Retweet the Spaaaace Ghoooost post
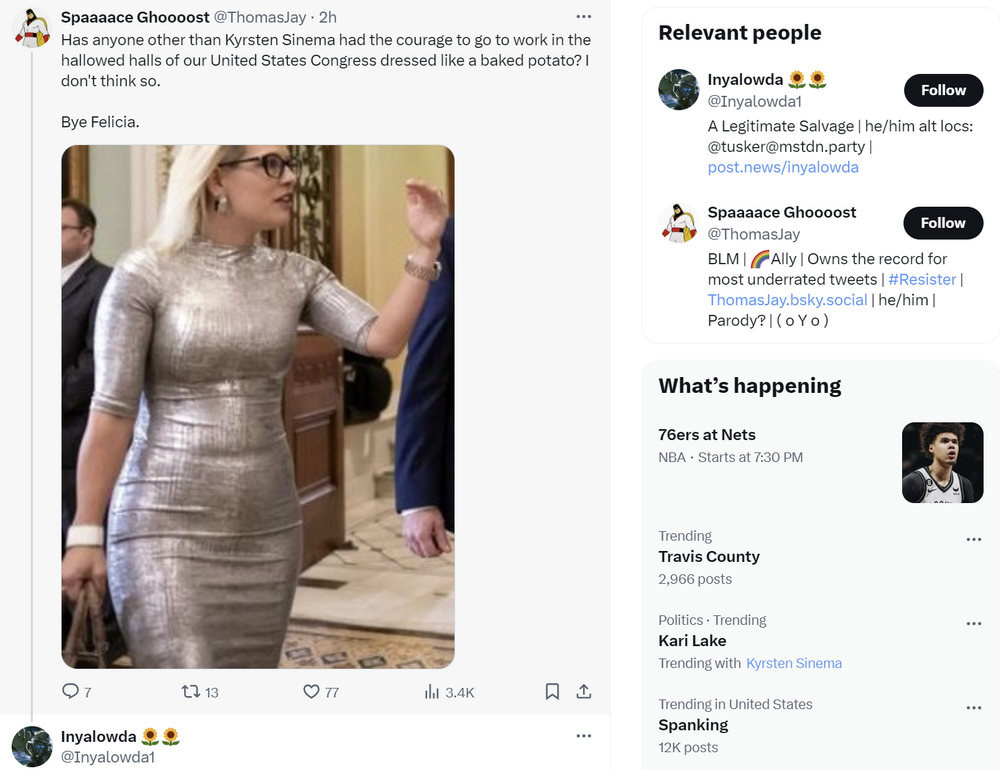Viewport: 1000px width, 770px height. pyautogui.click(x=190, y=691)
